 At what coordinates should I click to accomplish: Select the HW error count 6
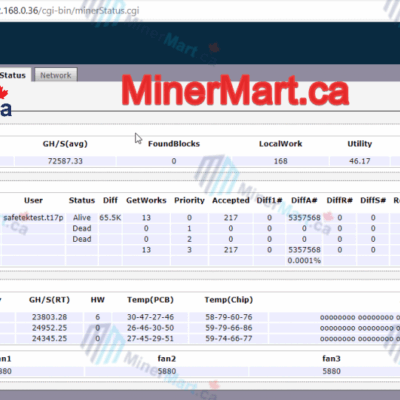point(98,317)
